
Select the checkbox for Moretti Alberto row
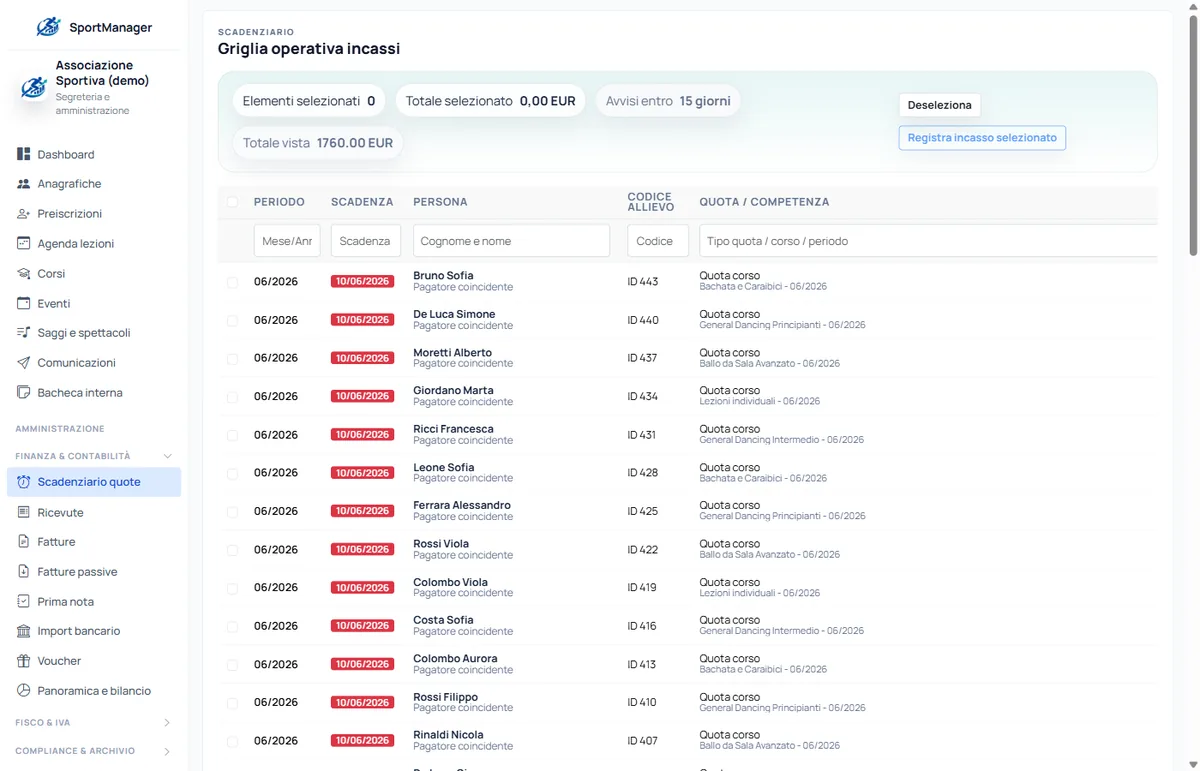coord(232,358)
